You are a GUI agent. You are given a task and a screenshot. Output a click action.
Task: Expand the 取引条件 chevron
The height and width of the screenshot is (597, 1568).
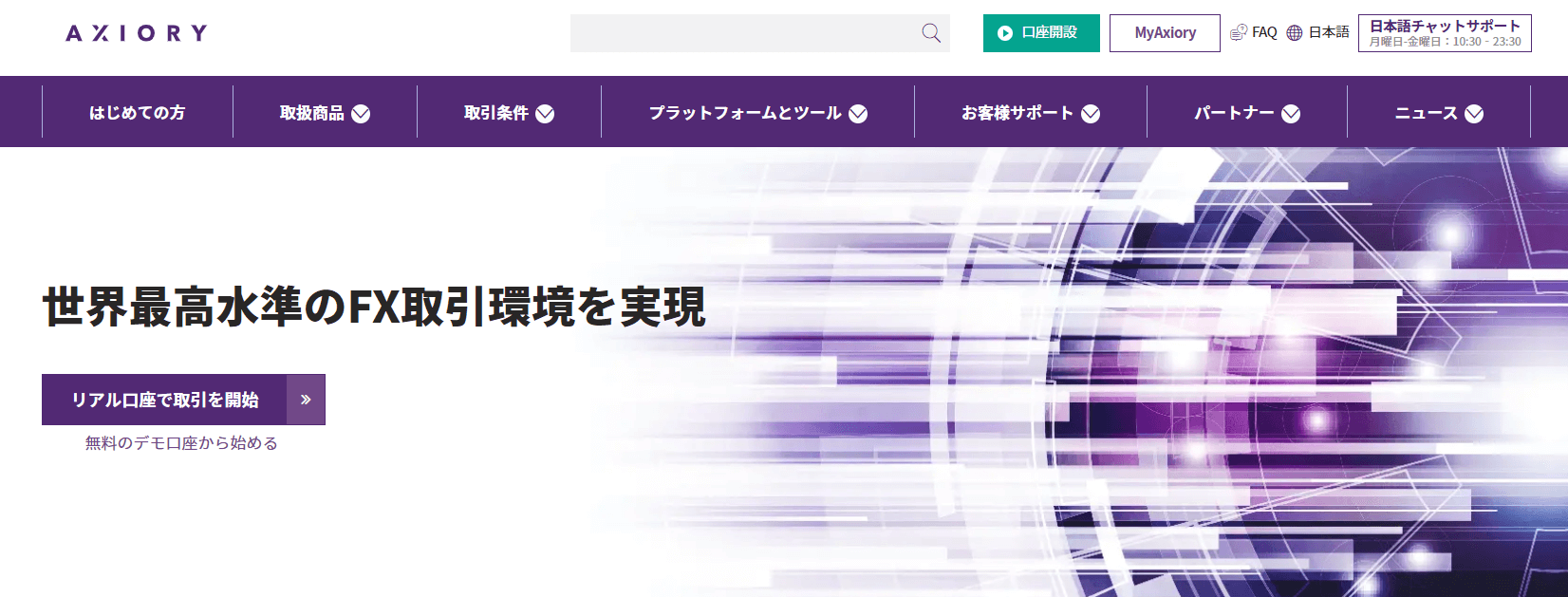[545, 114]
